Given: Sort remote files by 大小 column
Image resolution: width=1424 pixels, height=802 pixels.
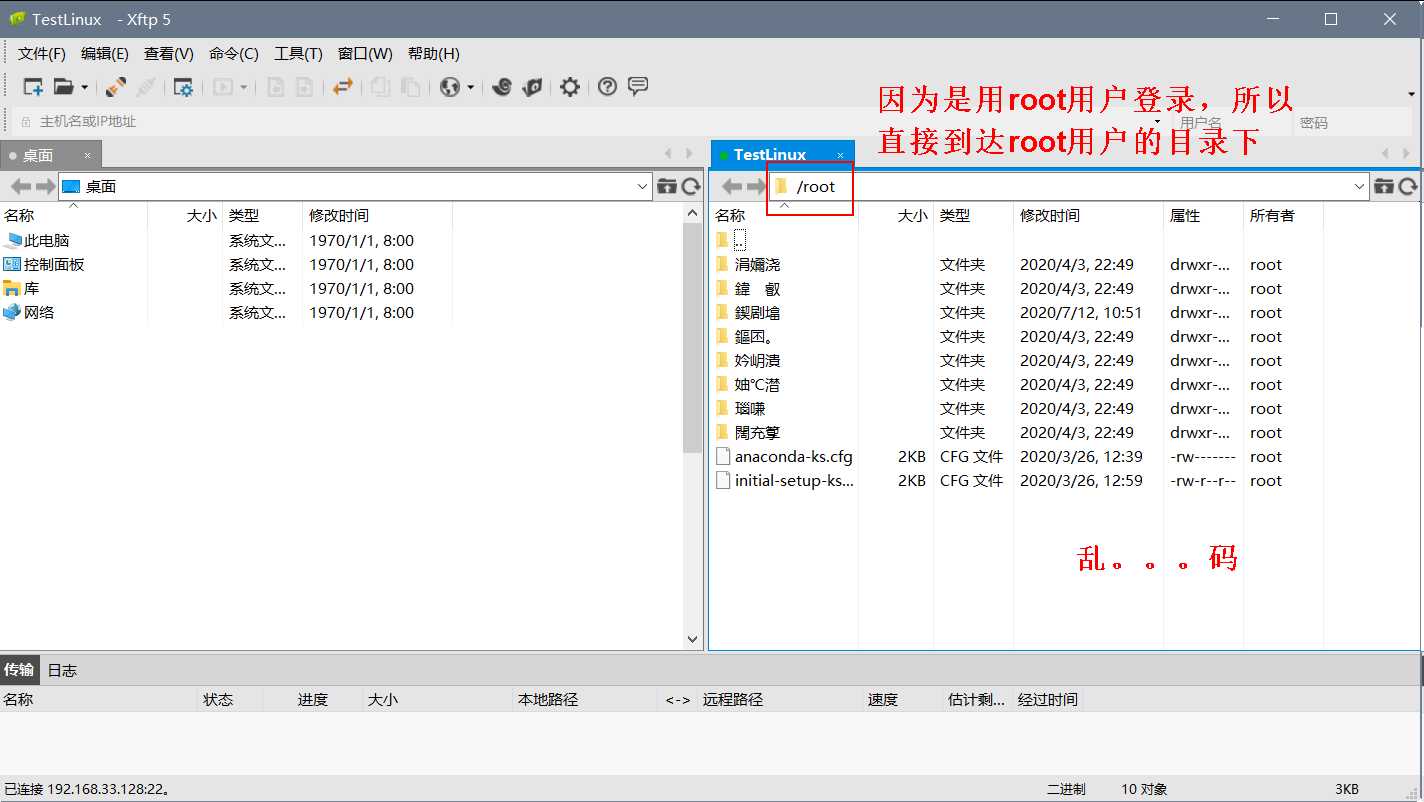Looking at the screenshot, I should [x=896, y=215].
